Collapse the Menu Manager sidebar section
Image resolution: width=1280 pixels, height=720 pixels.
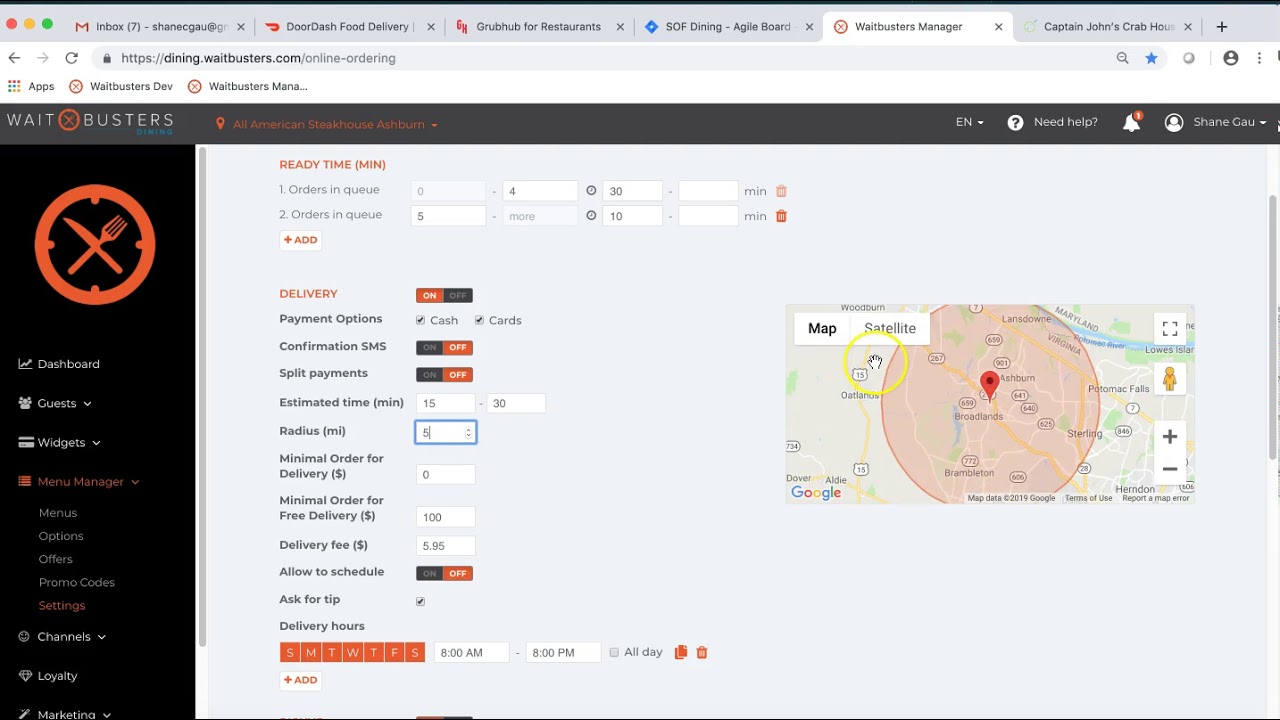pyautogui.click(x=78, y=481)
